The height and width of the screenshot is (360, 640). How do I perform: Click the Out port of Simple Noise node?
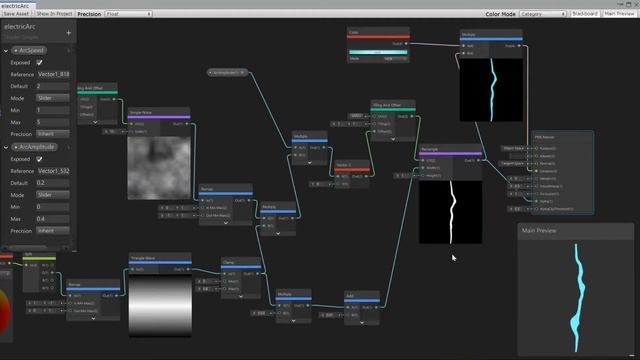pos(187,124)
